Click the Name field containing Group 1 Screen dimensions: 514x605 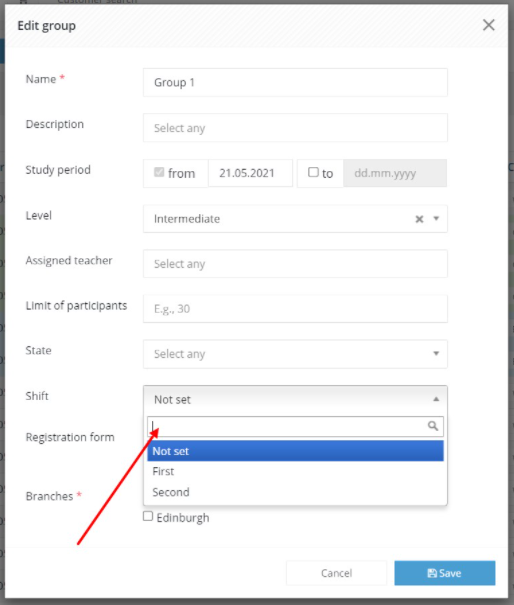click(295, 83)
